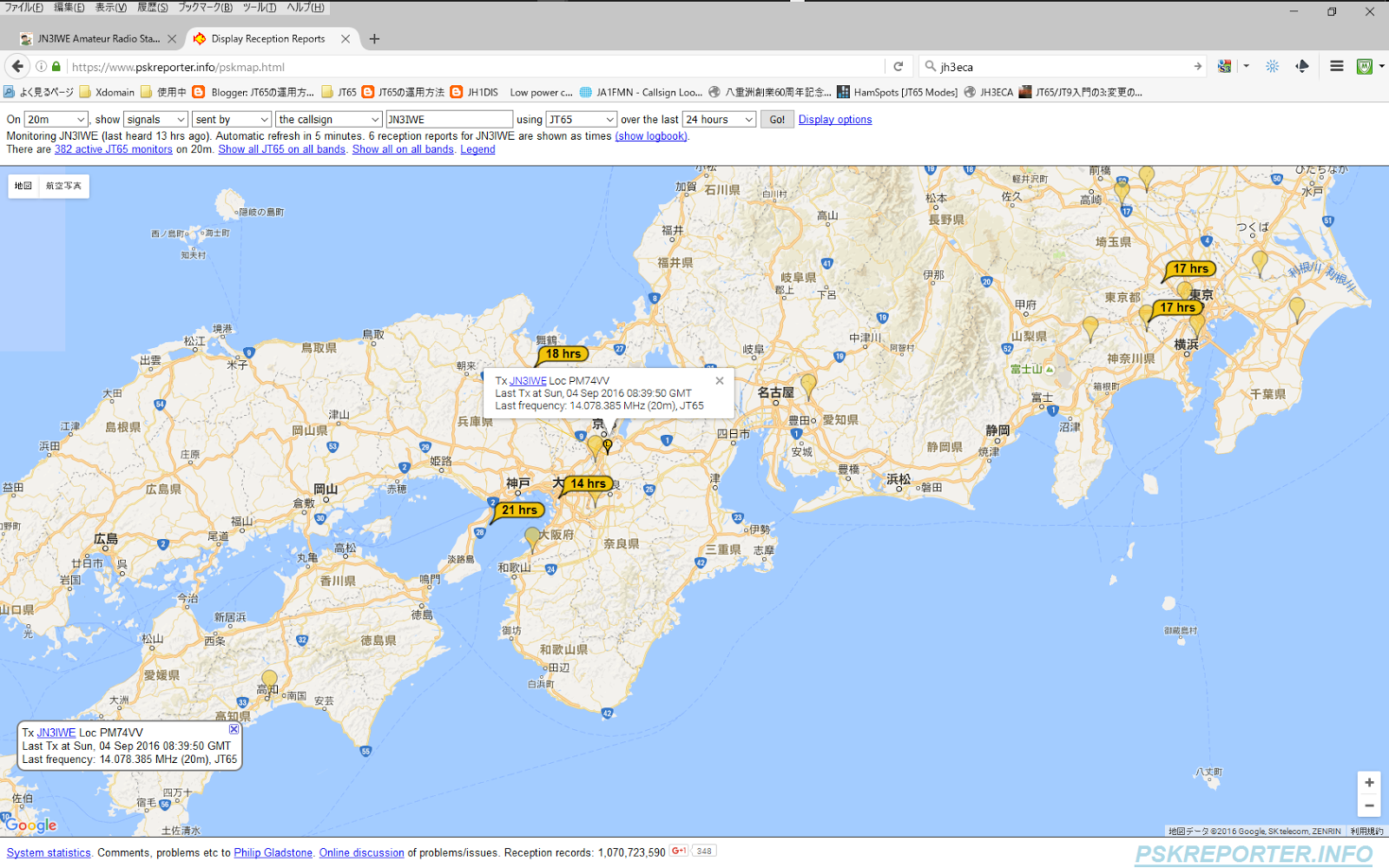Click the S3 translator toolbar icon
The width and height of the screenshot is (1389, 868).
click(x=1224, y=67)
